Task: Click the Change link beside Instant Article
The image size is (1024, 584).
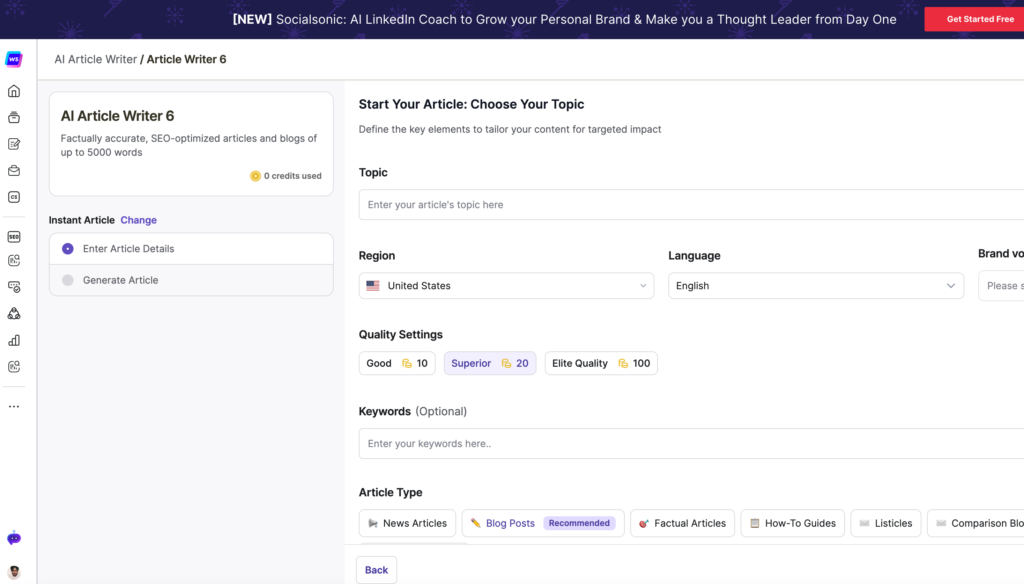Action: 139,220
